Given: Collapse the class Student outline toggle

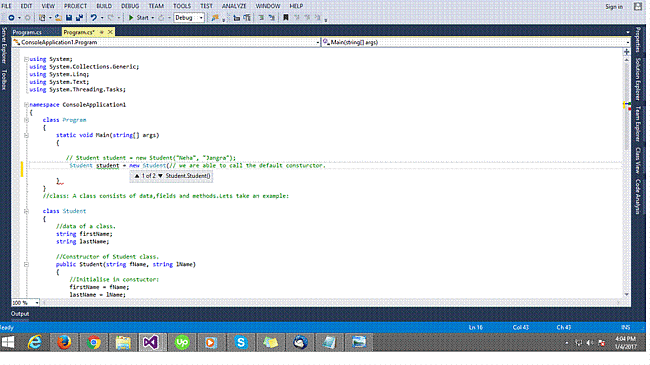Looking at the screenshot, I should 26,211.
